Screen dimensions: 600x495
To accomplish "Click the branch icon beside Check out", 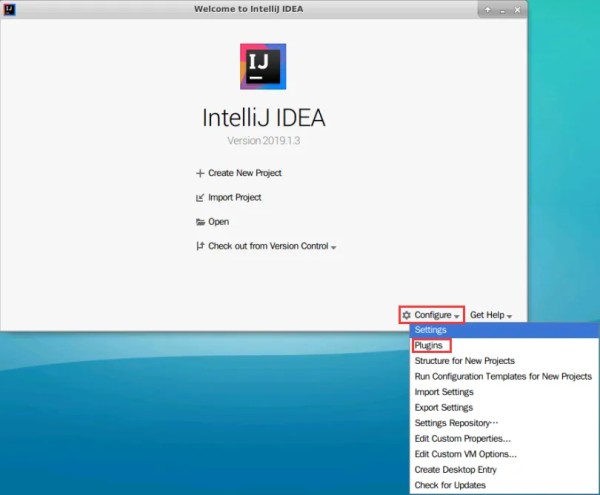I will pyautogui.click(x=200, y=246).
